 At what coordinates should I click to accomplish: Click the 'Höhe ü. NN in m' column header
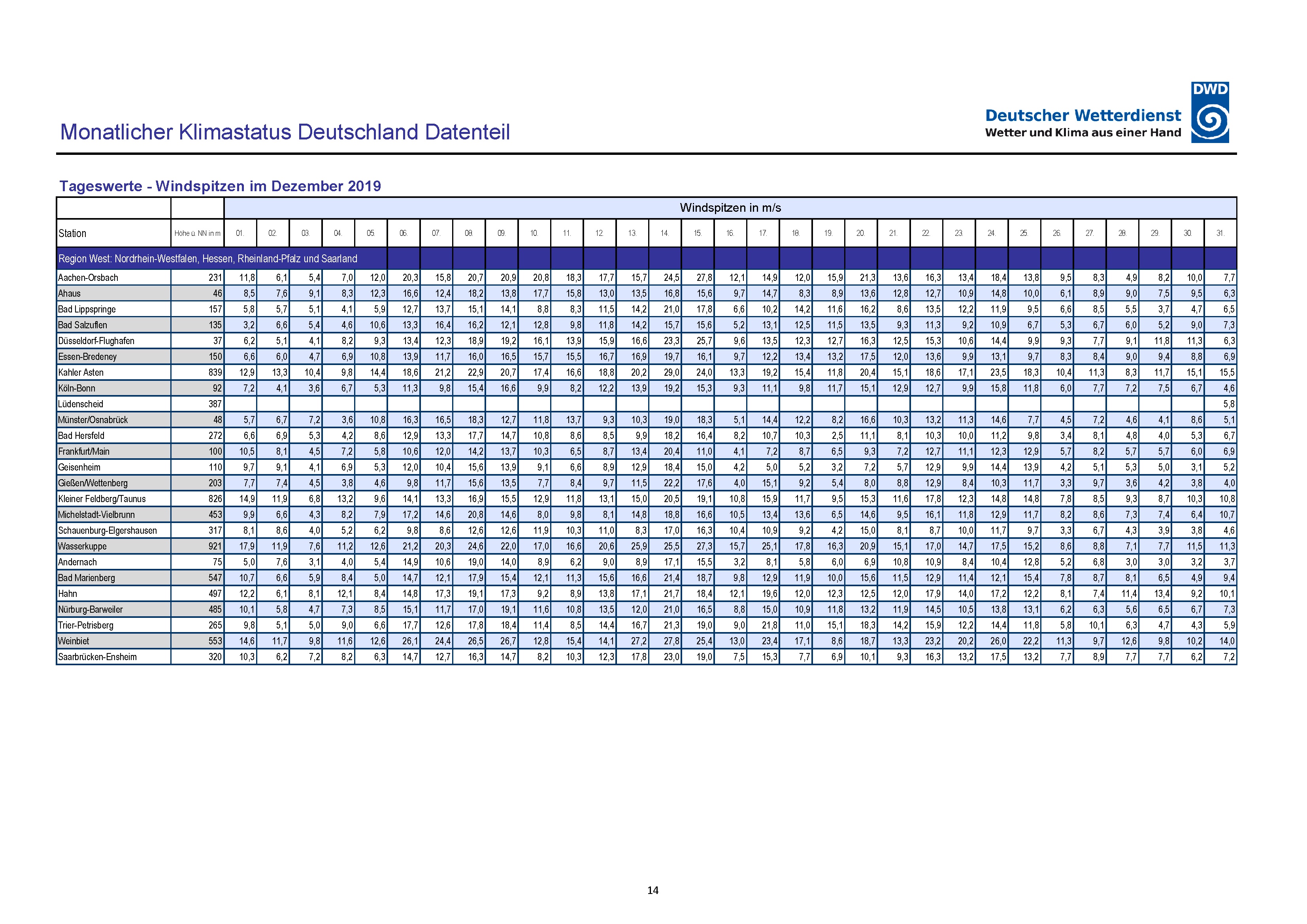197,233
